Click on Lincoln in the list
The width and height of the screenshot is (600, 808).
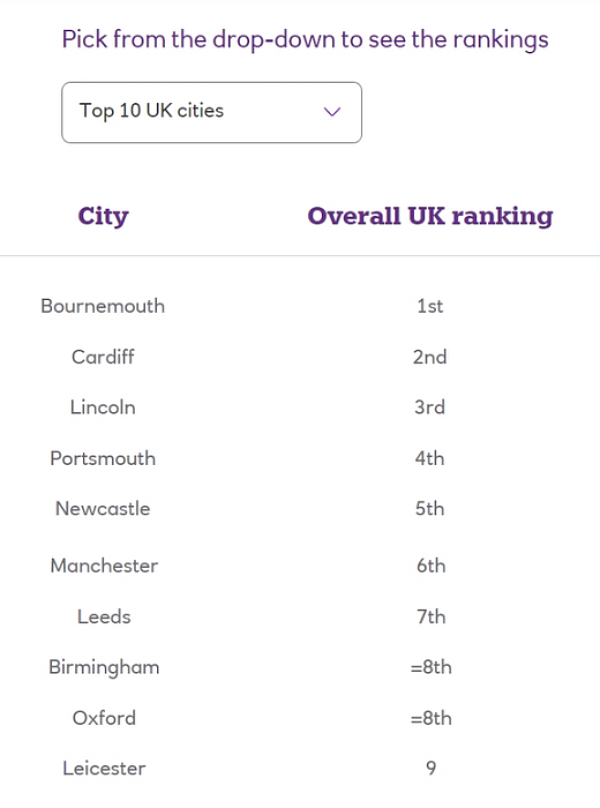[103, 407]
